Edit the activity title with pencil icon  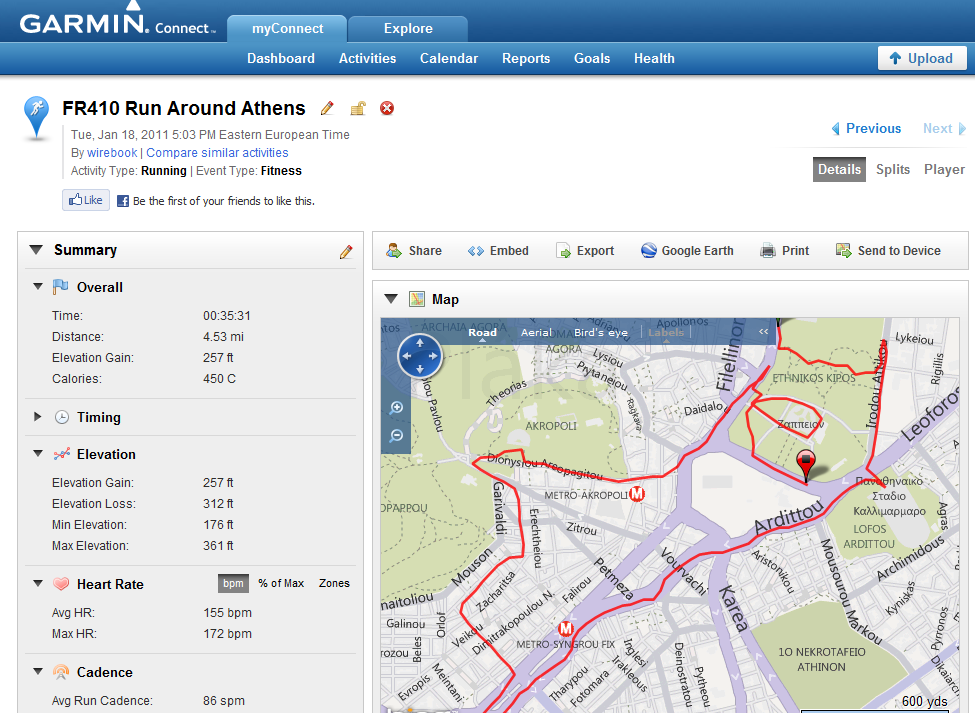pyautogui.click(x=327, y=108)
